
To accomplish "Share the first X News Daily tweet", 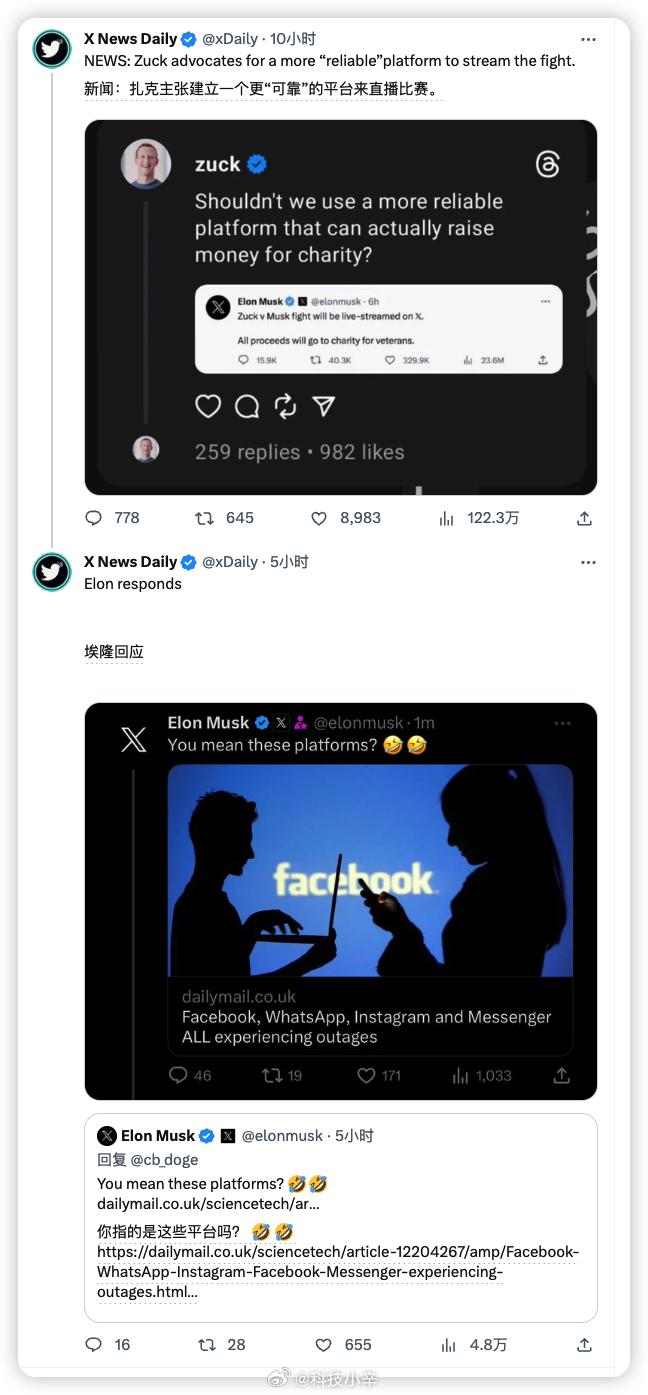I will tap(585, 518).
